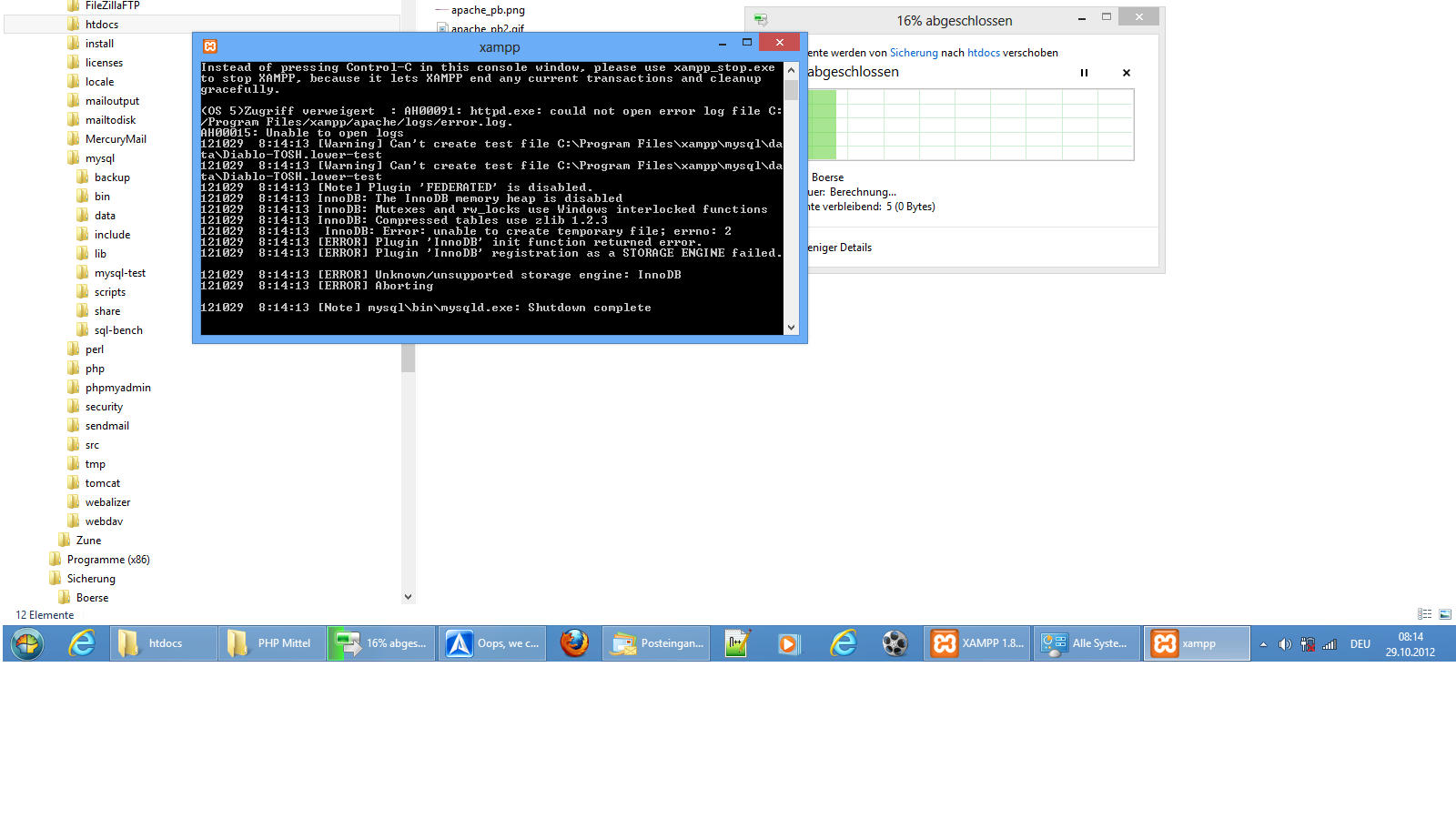
Task: Change the DEU input language indicator
Action: point(1360,644)
